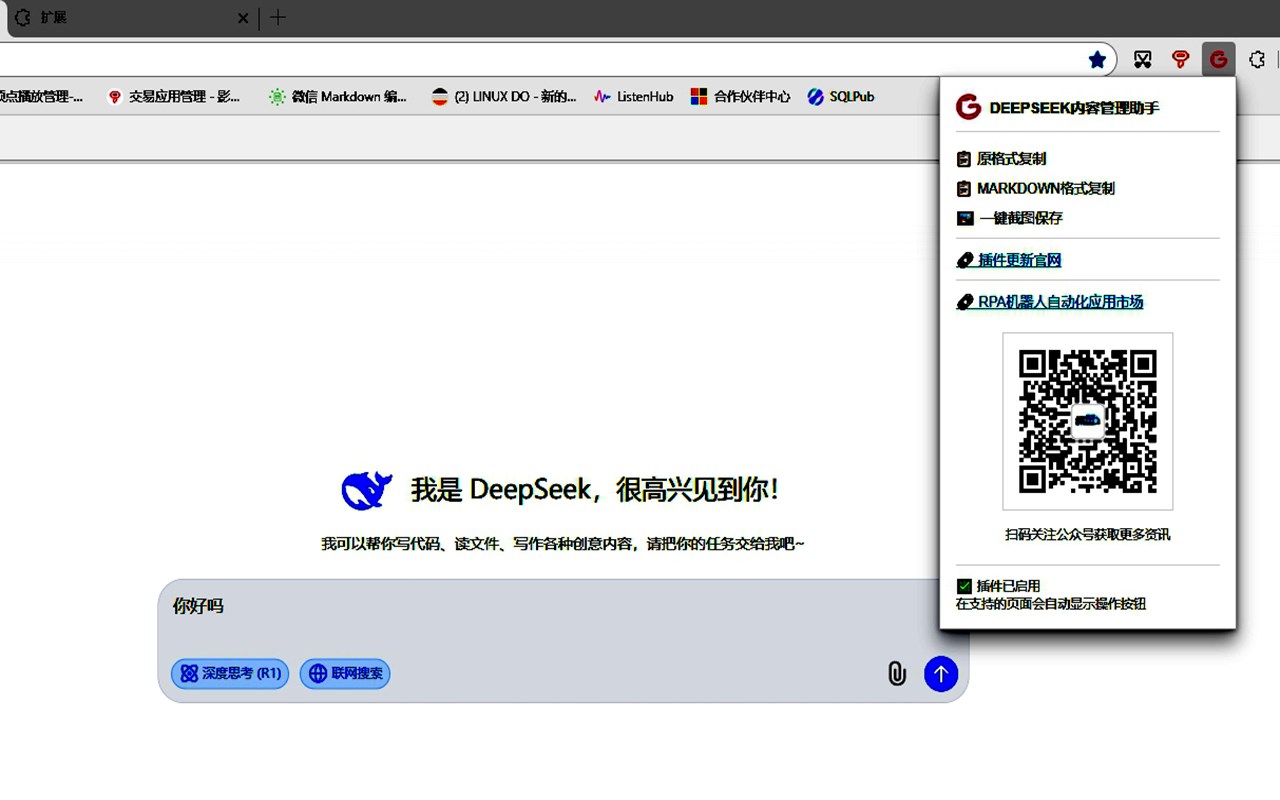
Task: Toggle the 深度思考 (R1) button
Action: [230, 674]
